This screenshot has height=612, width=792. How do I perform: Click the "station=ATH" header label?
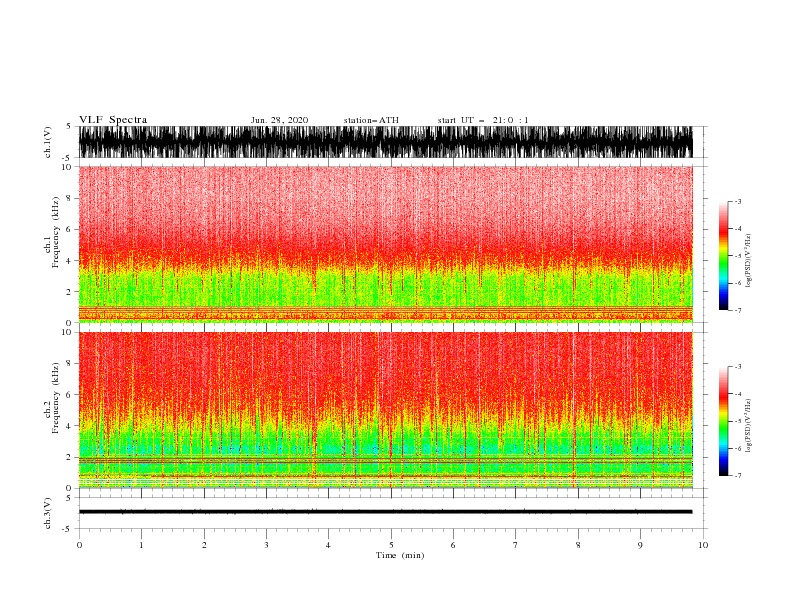371,120
